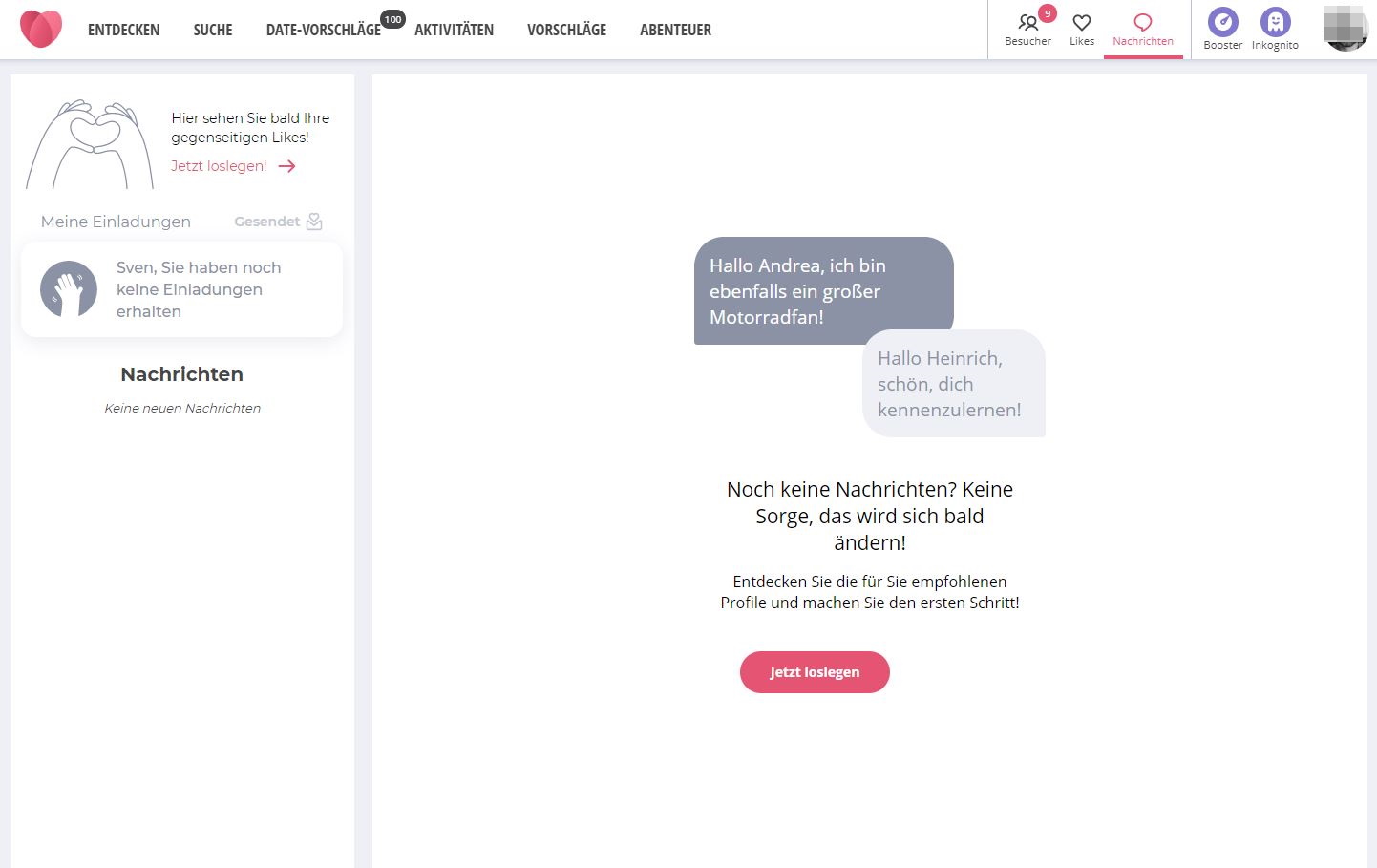Click the 'Hallo Heinrich' reply bubble
This screenshot has width=1377, height=868.
pos(953,384)
